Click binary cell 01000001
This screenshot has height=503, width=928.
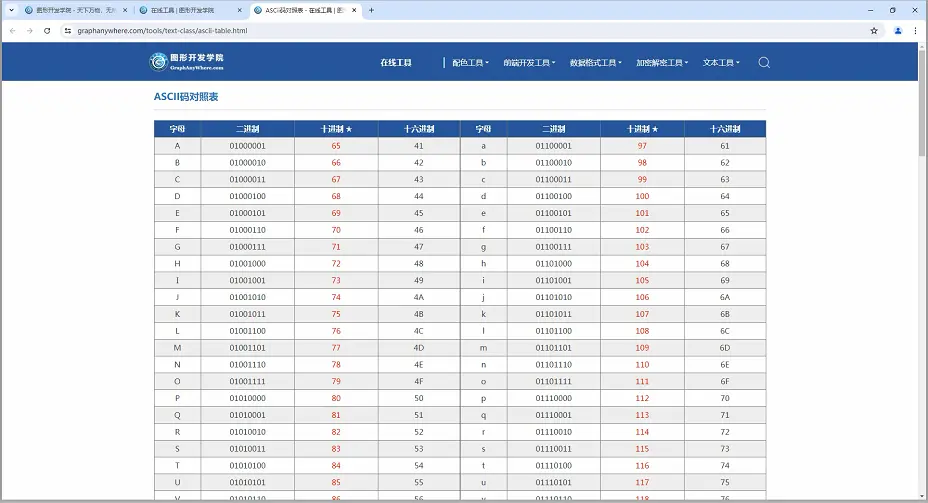pyautogui.click(x=247, y=146)
